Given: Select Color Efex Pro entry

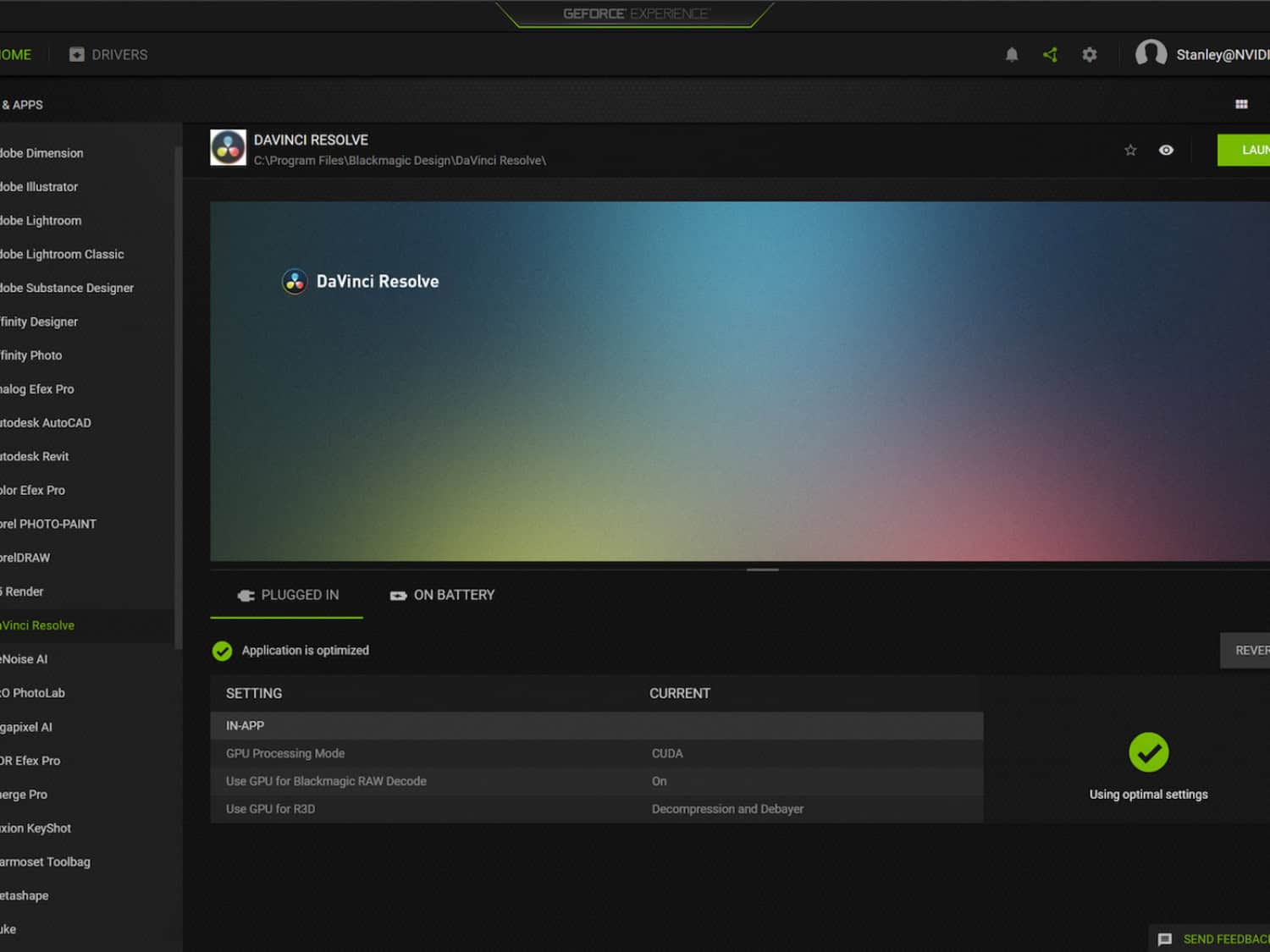Looking at the screenshot, I should [x=33, y=491].
